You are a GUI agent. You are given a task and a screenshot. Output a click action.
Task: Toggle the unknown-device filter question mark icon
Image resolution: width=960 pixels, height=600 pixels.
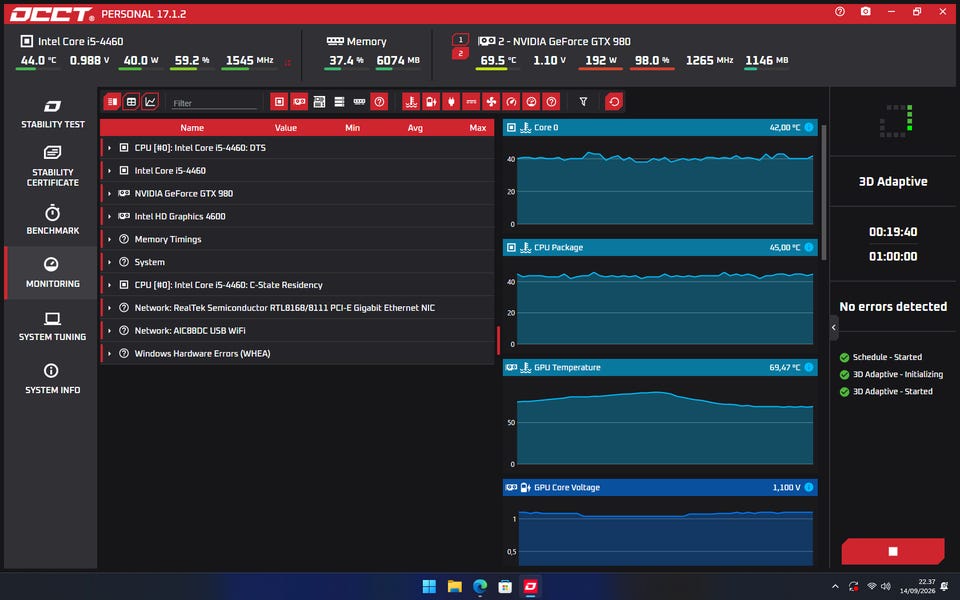(x=380, y=102)
